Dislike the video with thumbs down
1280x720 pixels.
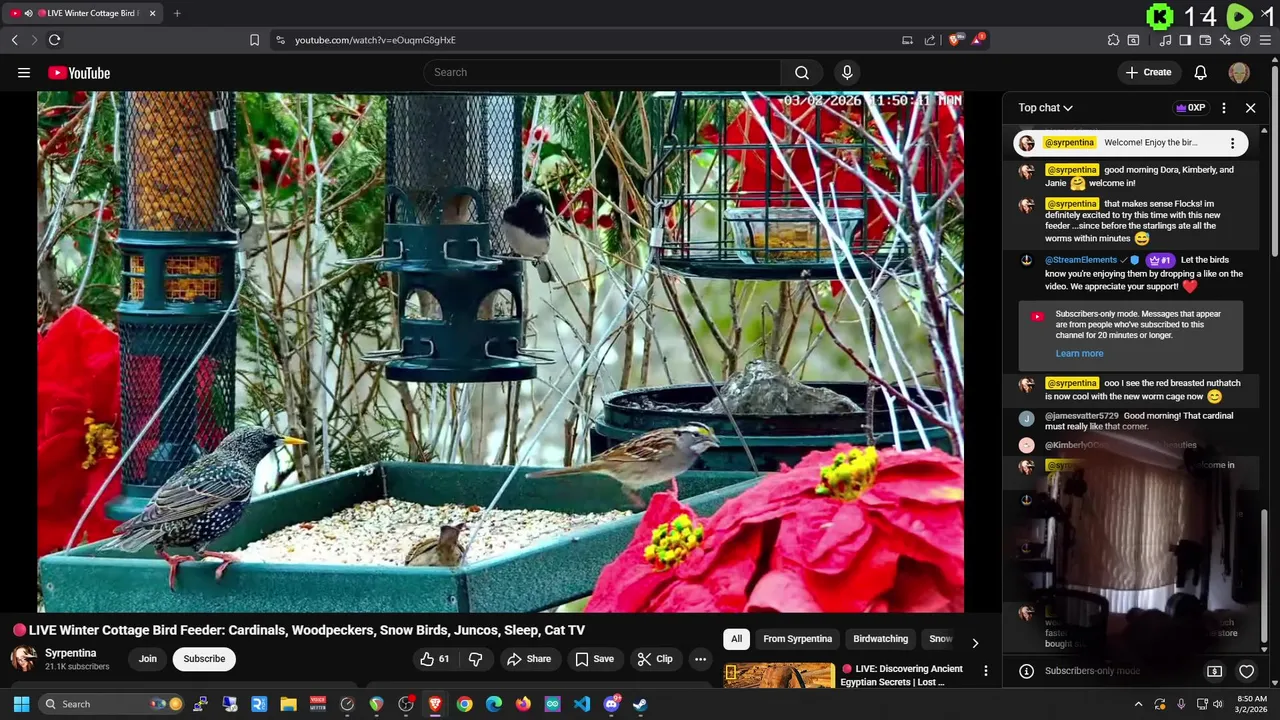coord(476,659)
